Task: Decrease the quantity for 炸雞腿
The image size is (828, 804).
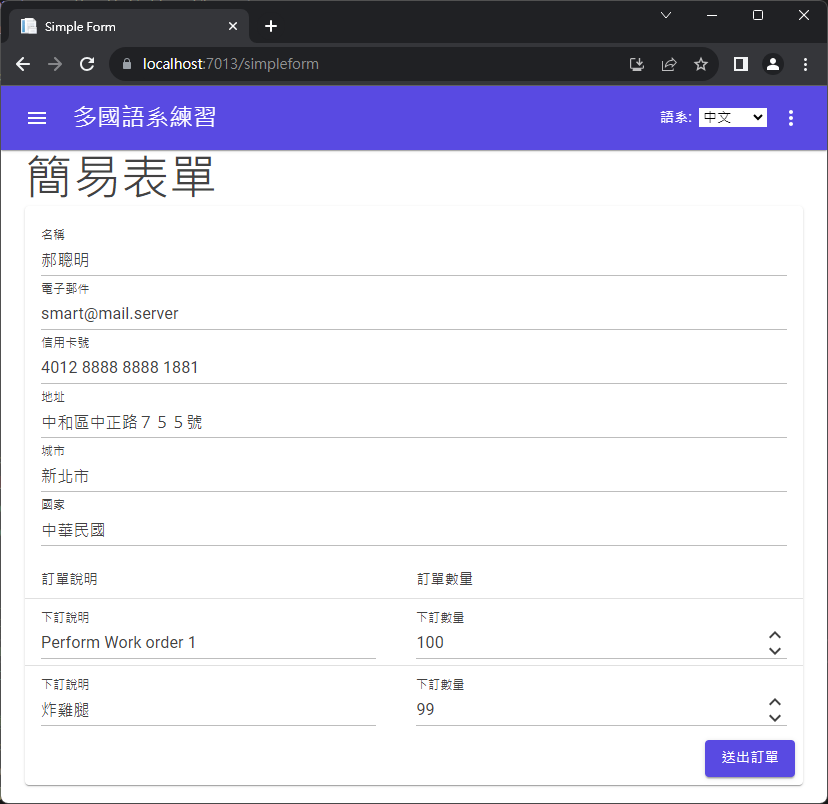Action: click(774, 717)
